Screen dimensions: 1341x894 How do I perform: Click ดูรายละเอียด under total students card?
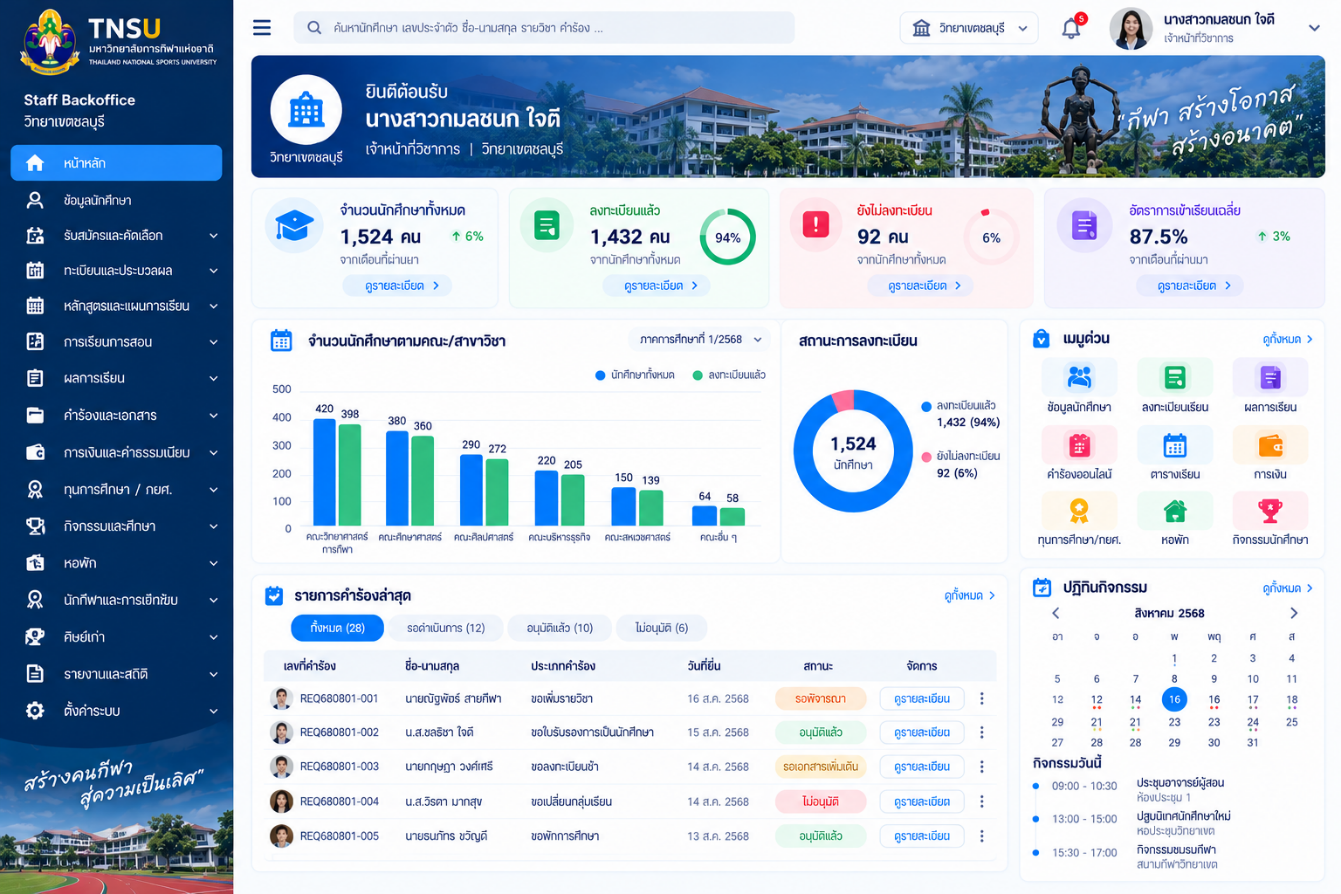click(x=397, y=285)
